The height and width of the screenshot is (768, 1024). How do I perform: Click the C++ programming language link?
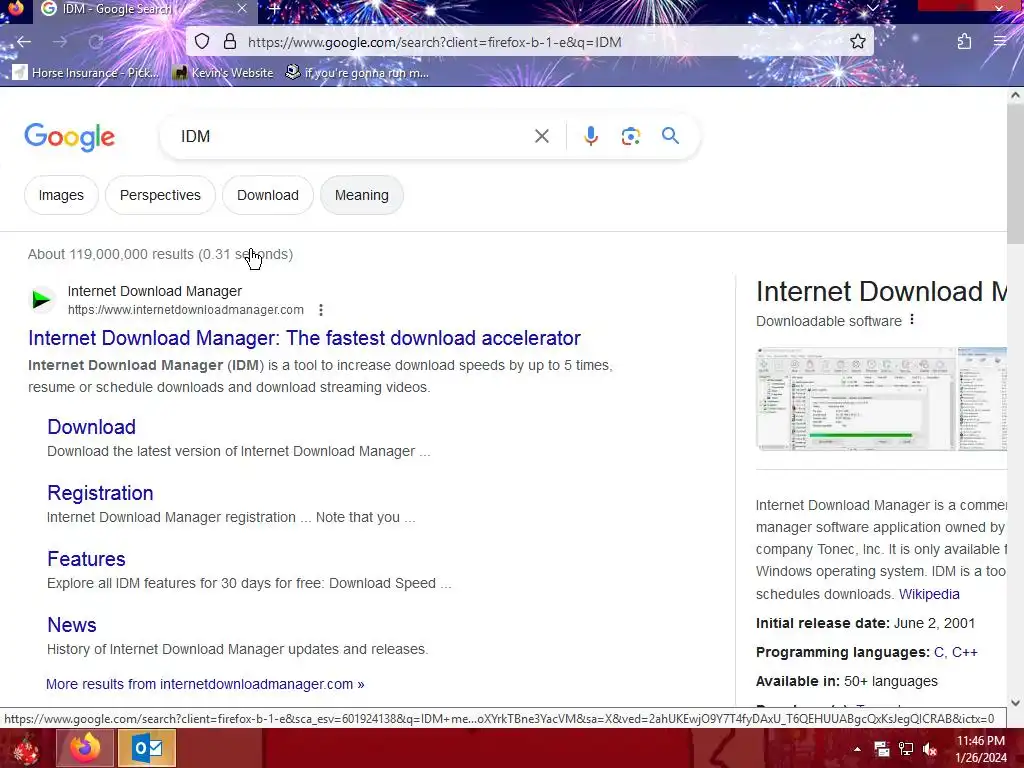[965, 652]
